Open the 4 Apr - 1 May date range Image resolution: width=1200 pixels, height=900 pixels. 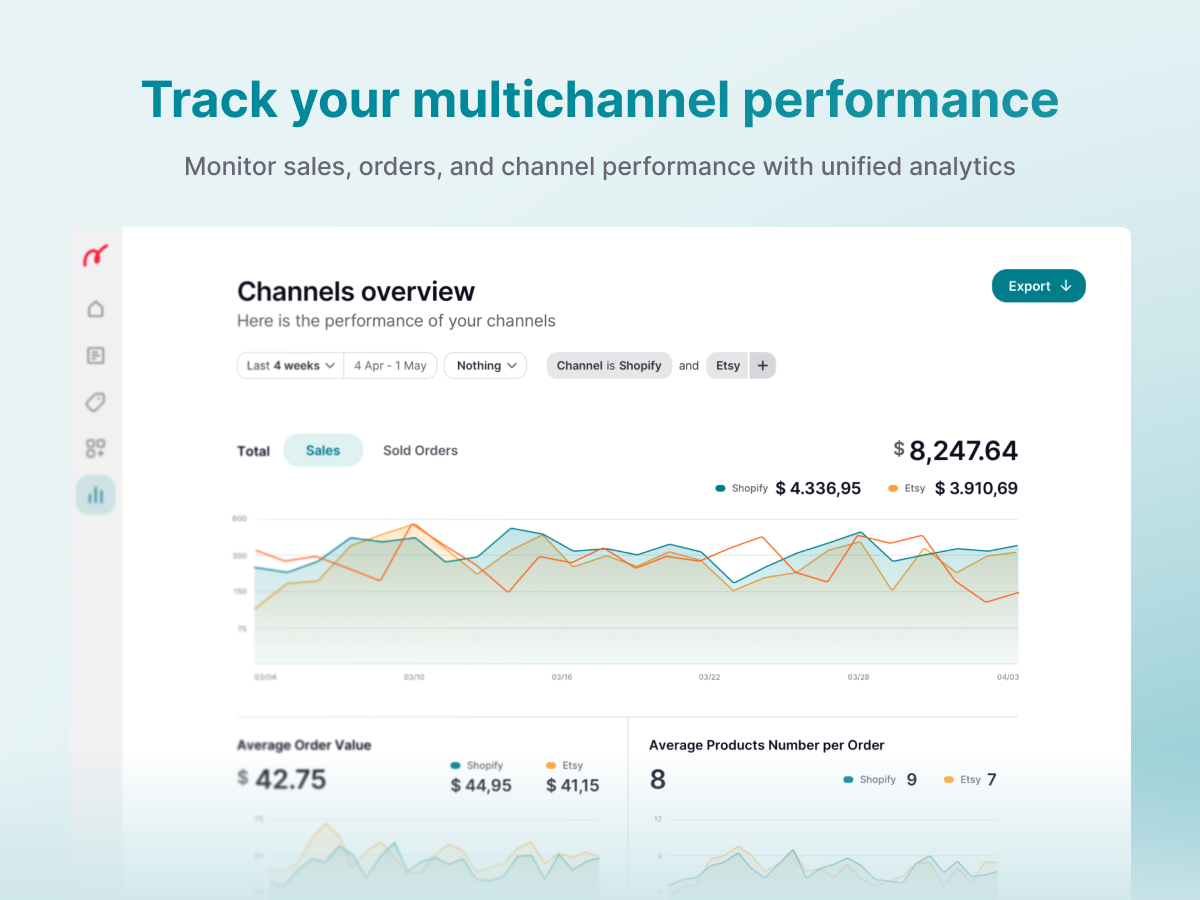coord(390,366)
